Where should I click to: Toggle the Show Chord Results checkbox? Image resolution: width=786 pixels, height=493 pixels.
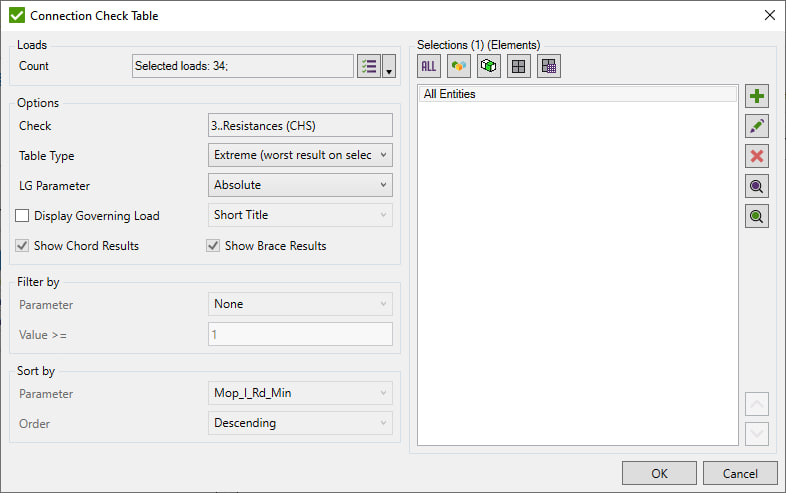pos(23,246)
